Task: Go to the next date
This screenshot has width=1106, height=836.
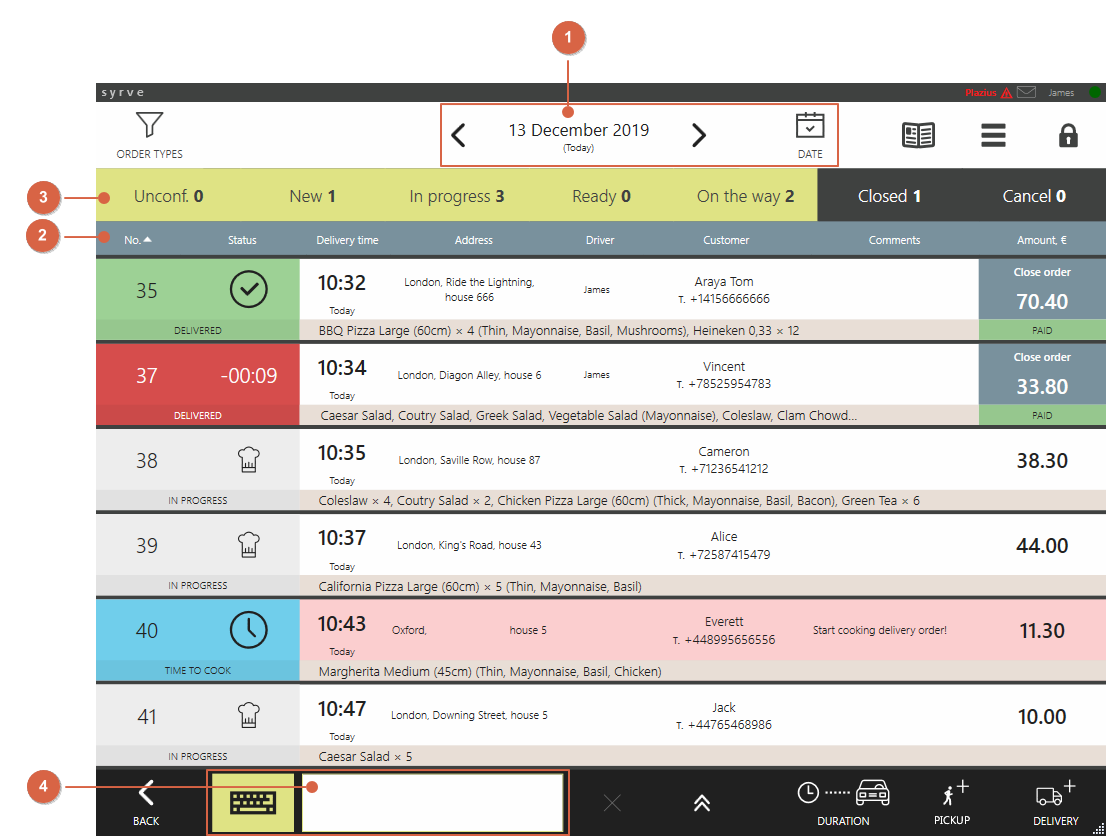Action: [x=699, y=135]
